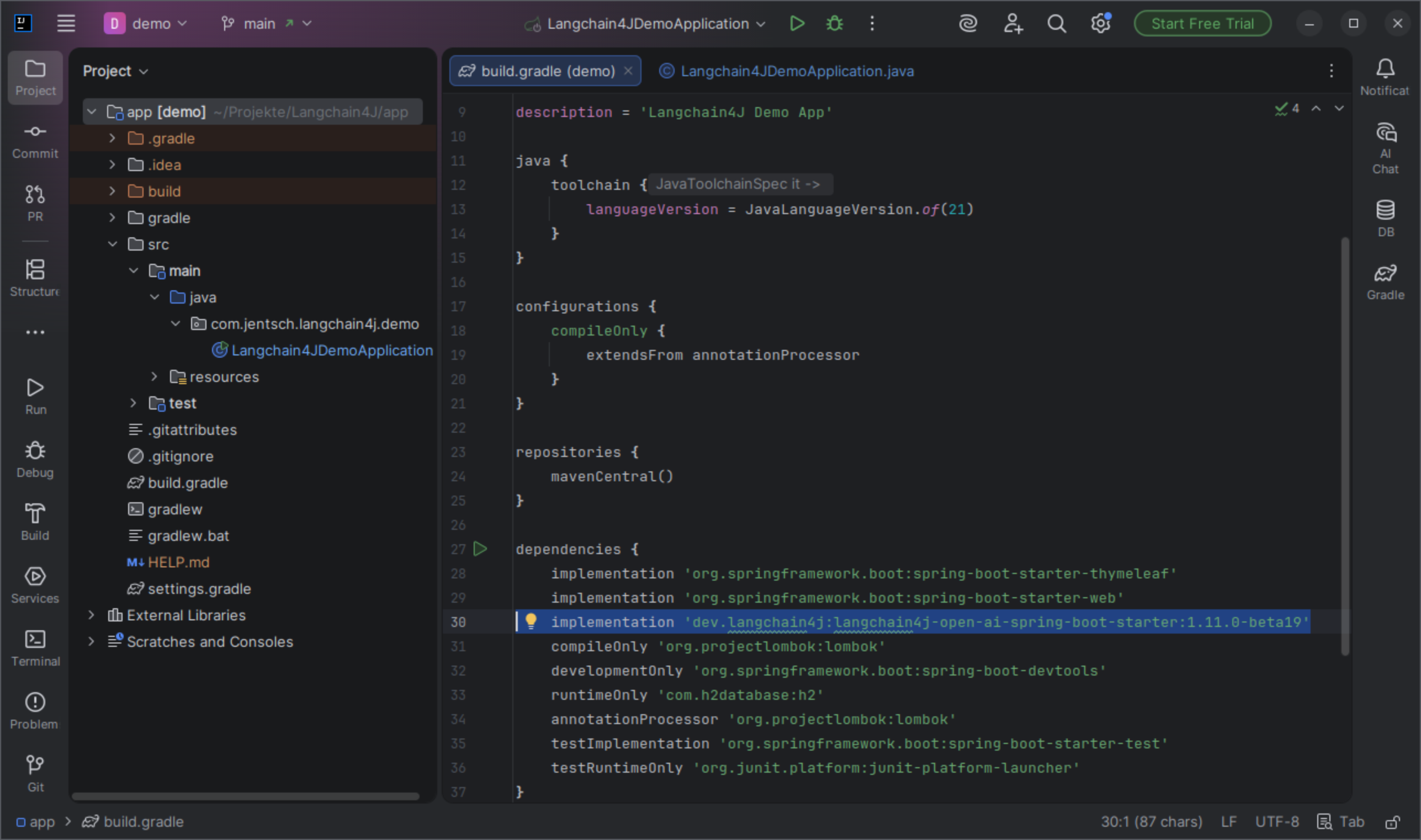Viewport: 1421px width, 840px height.
Task: Click the Debug bug icon in toolbar
Action: click(x=835, y=24)
